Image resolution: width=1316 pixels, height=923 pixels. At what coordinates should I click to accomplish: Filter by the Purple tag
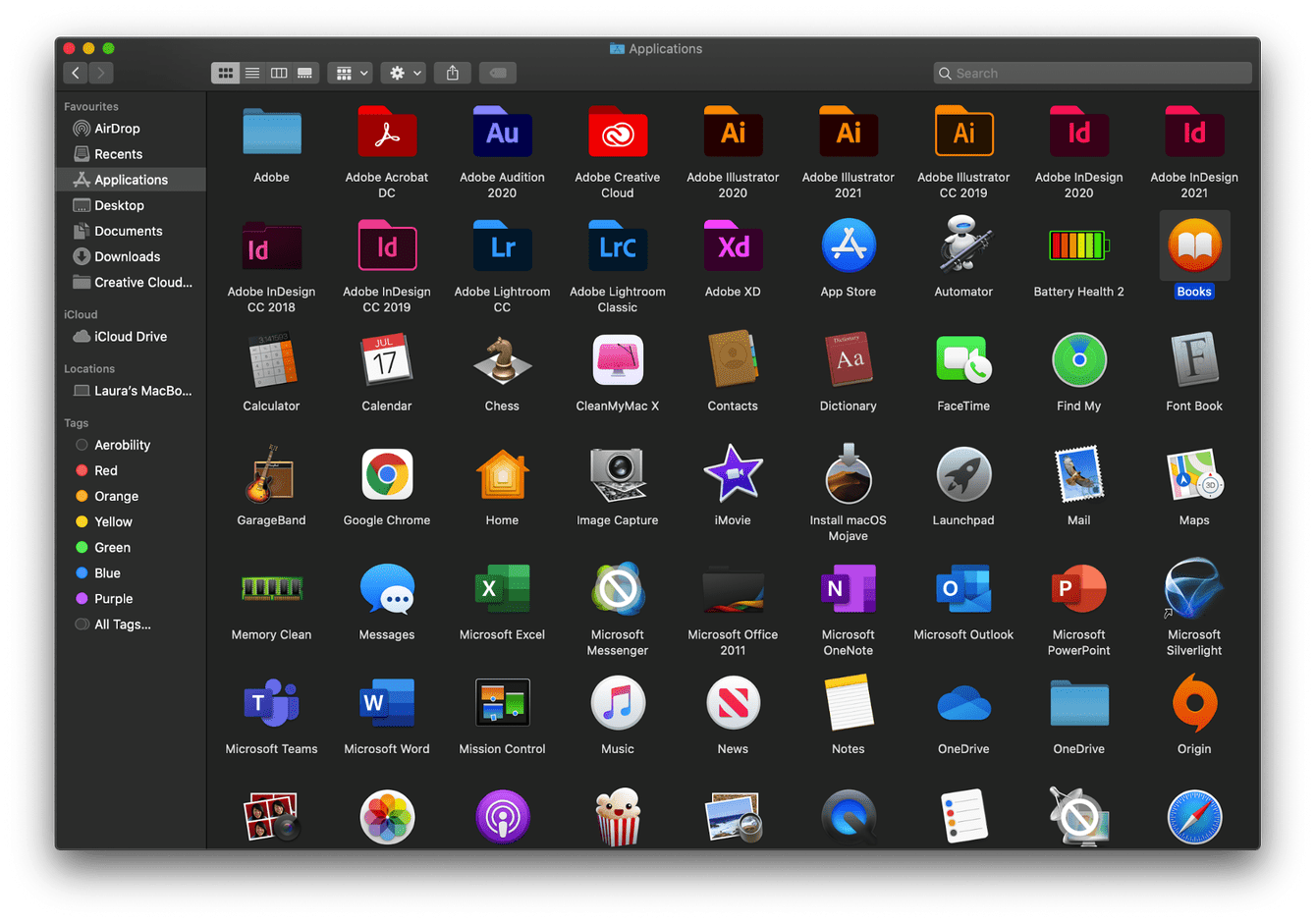coord(132,598)
